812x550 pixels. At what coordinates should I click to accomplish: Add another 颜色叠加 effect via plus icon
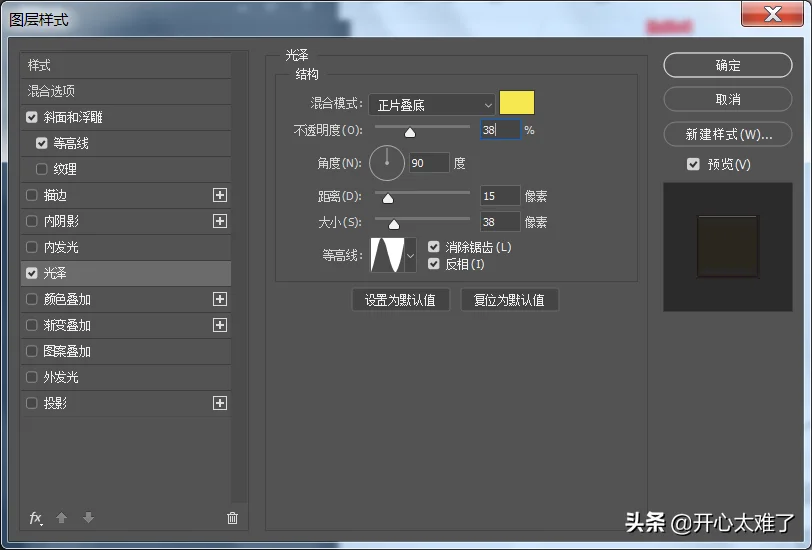[x=220, y=299]
